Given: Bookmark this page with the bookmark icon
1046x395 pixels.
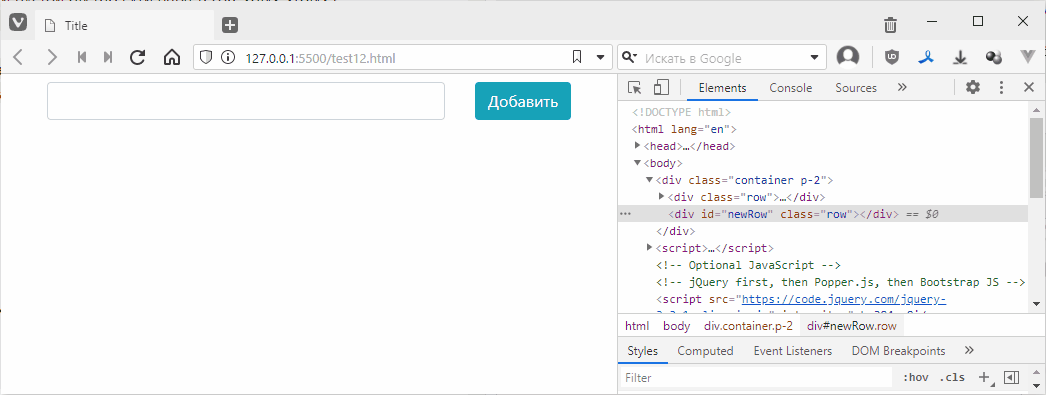Looking at the screenshot, I should tap(577, 58).
